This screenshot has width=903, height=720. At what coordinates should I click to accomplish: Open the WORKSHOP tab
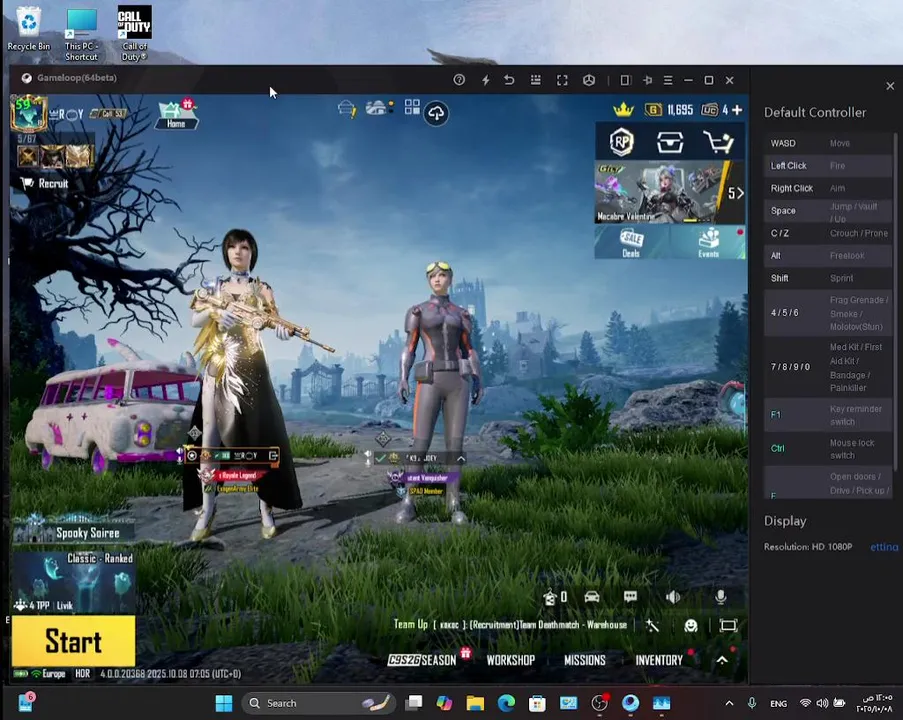pyautogui.click(x=511, y=660)
